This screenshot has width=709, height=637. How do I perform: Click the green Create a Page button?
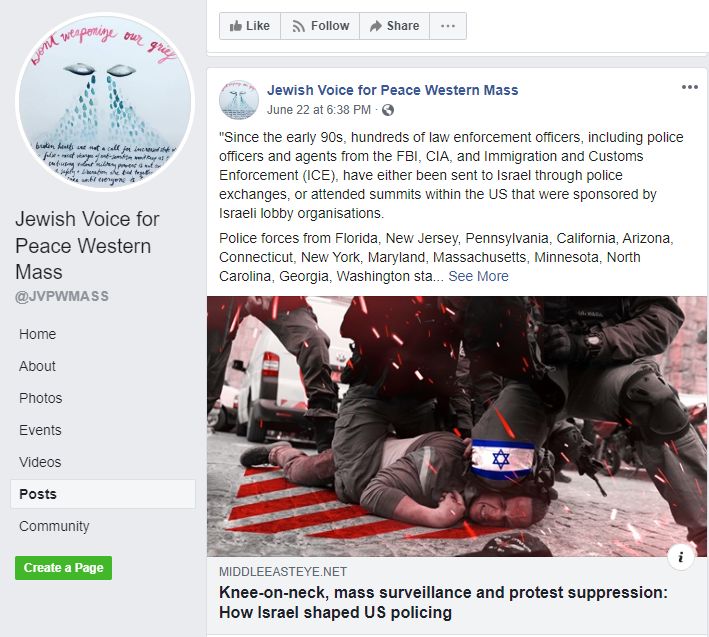63,568
